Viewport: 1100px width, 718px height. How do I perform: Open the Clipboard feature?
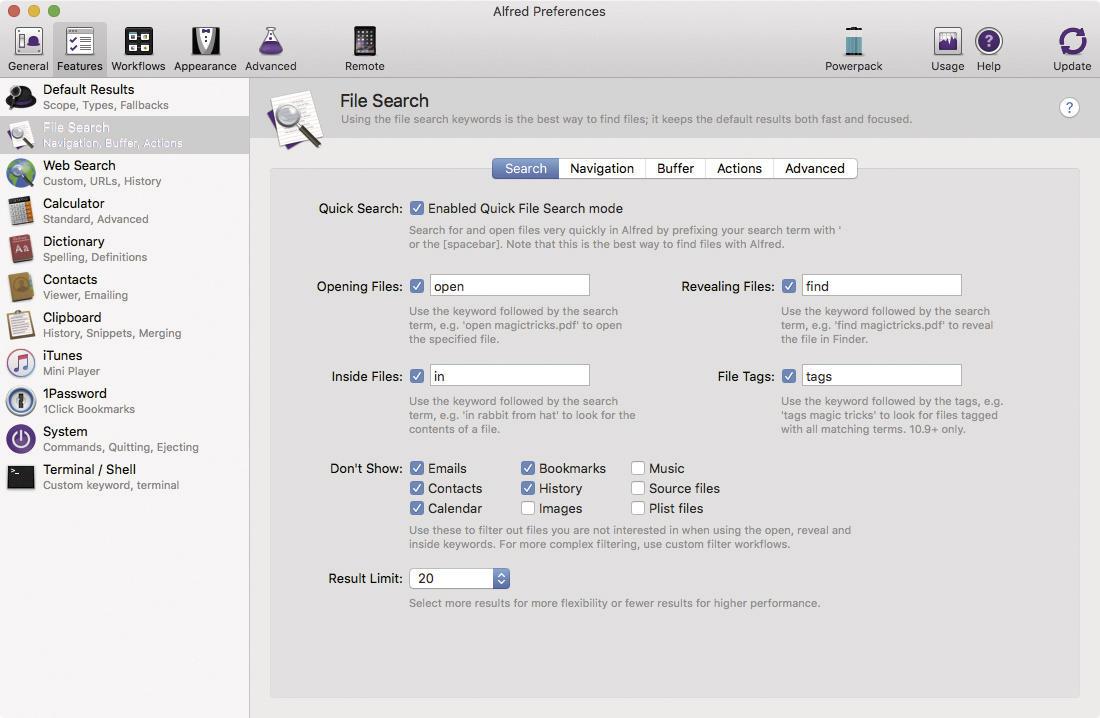(124, 324)
